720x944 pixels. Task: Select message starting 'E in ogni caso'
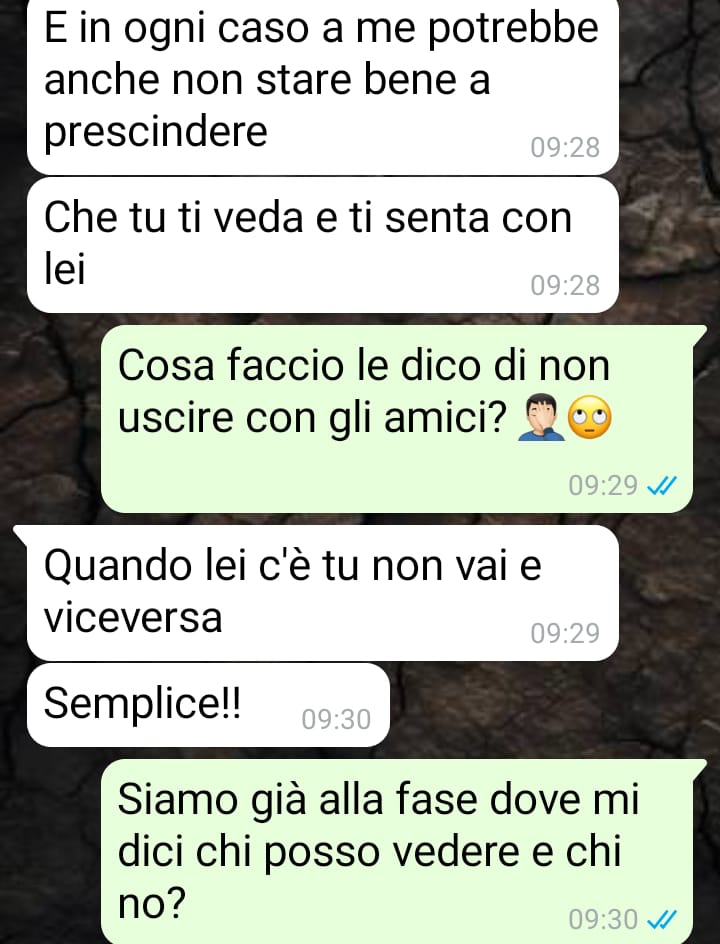[323, 84]
